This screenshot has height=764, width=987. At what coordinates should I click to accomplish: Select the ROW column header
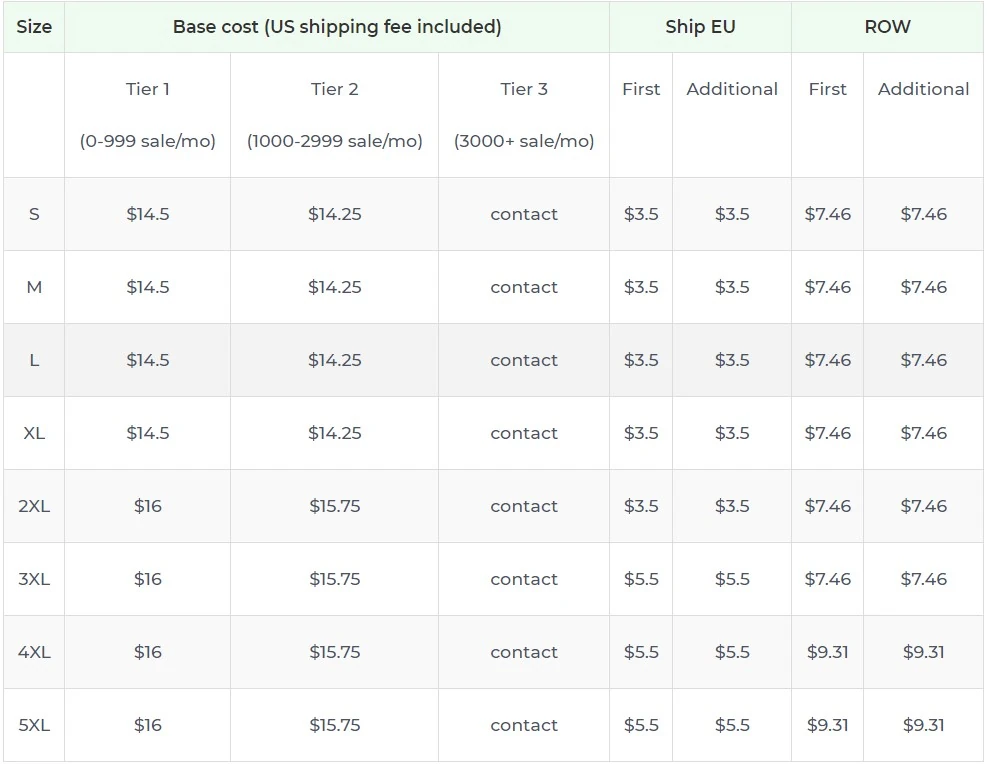tap(887, 27)
